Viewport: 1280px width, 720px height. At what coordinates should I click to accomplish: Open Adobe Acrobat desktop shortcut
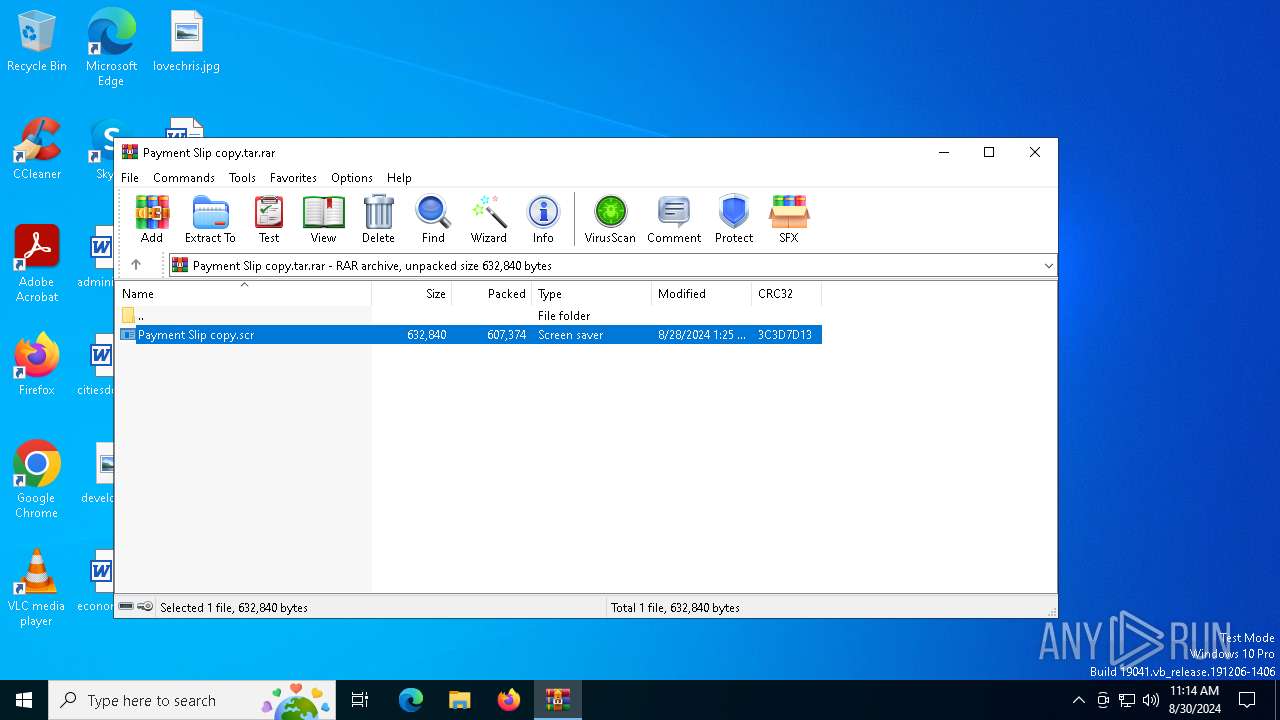click(x=37, y=264)
